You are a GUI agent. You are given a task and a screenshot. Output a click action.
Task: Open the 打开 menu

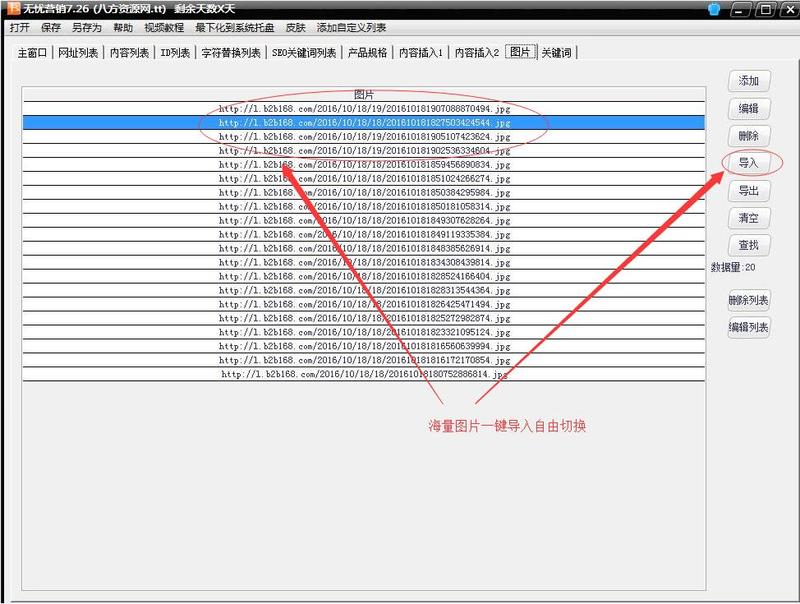point(20,28)
